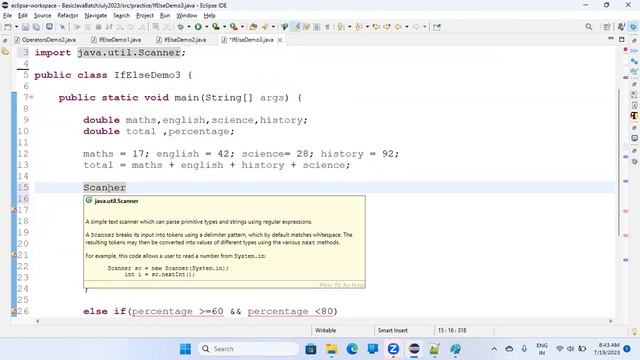
Task: Switch to IfElseDemo1.java tab
Action: (116, 40)
